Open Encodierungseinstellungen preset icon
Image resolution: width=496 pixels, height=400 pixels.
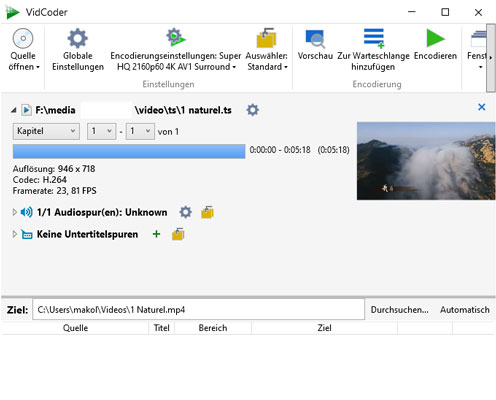tap(176, 37)
